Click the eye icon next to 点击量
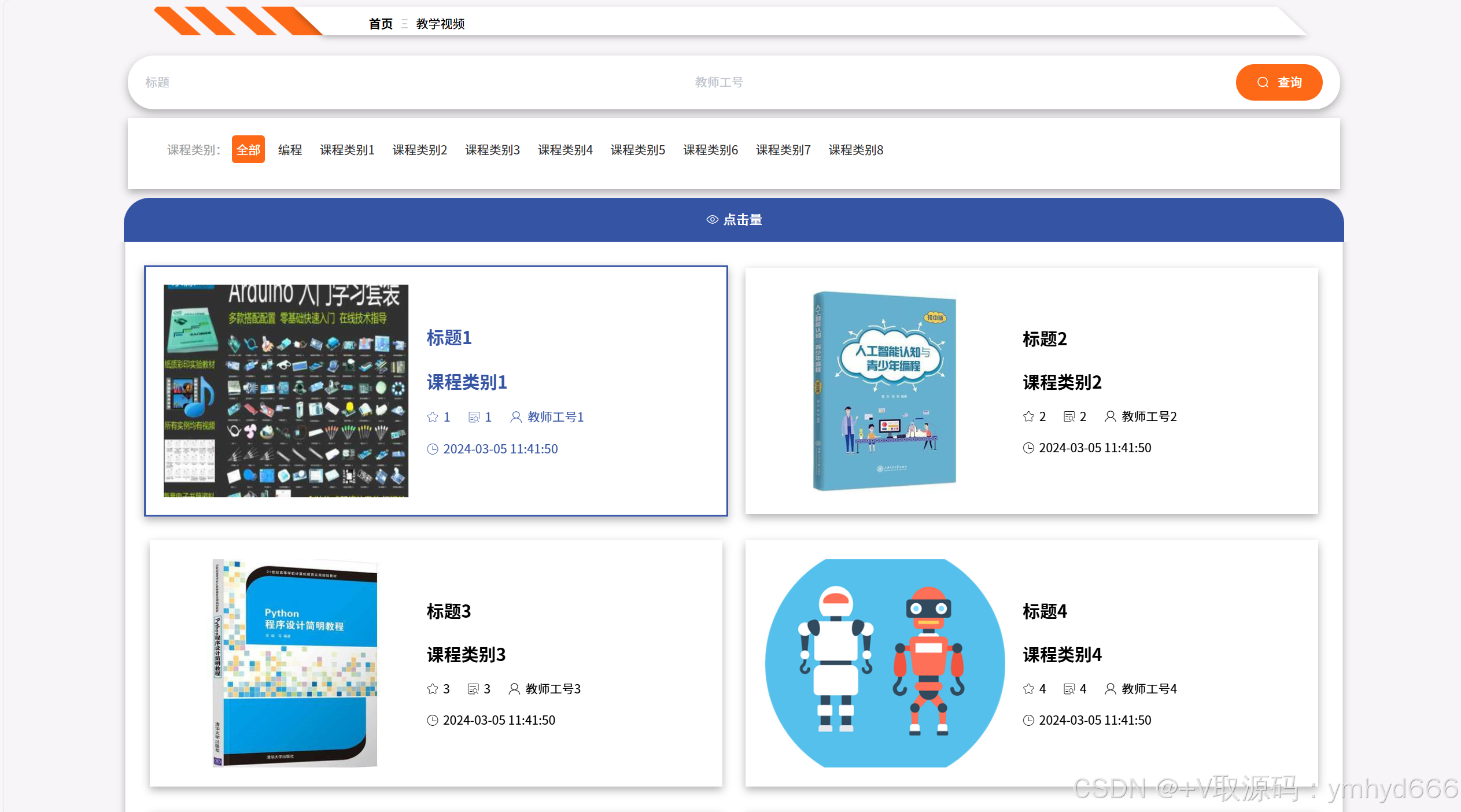1461x812 pixels. point(712,220)
